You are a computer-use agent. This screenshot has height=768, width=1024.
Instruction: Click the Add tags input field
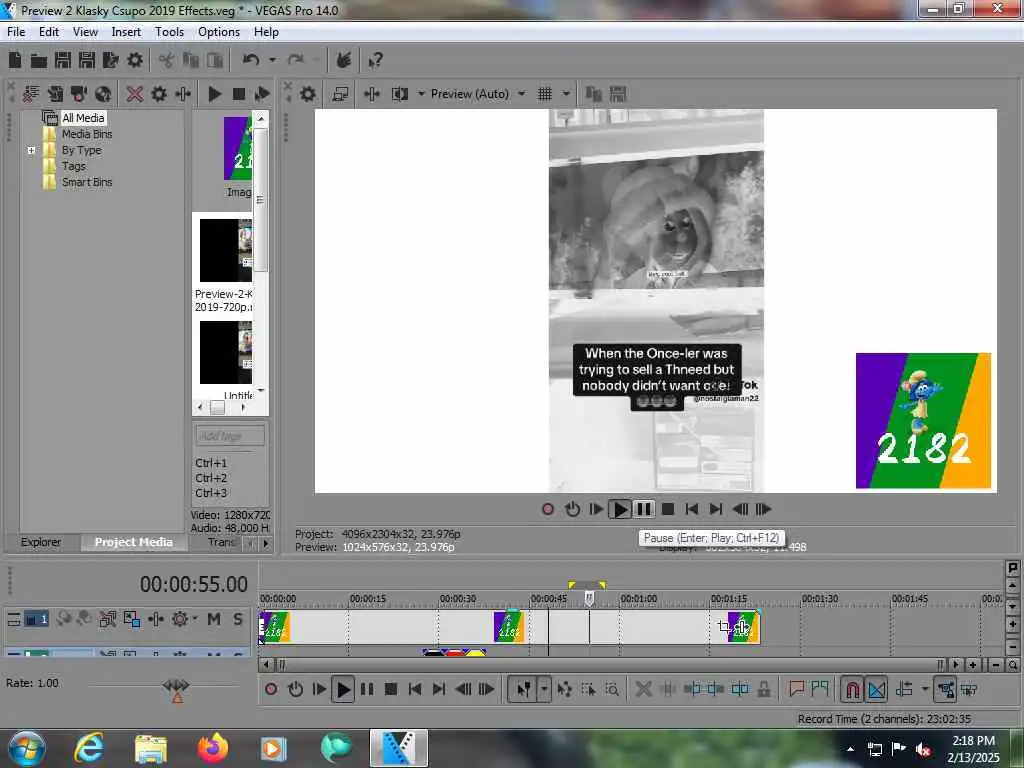(230, 436)
